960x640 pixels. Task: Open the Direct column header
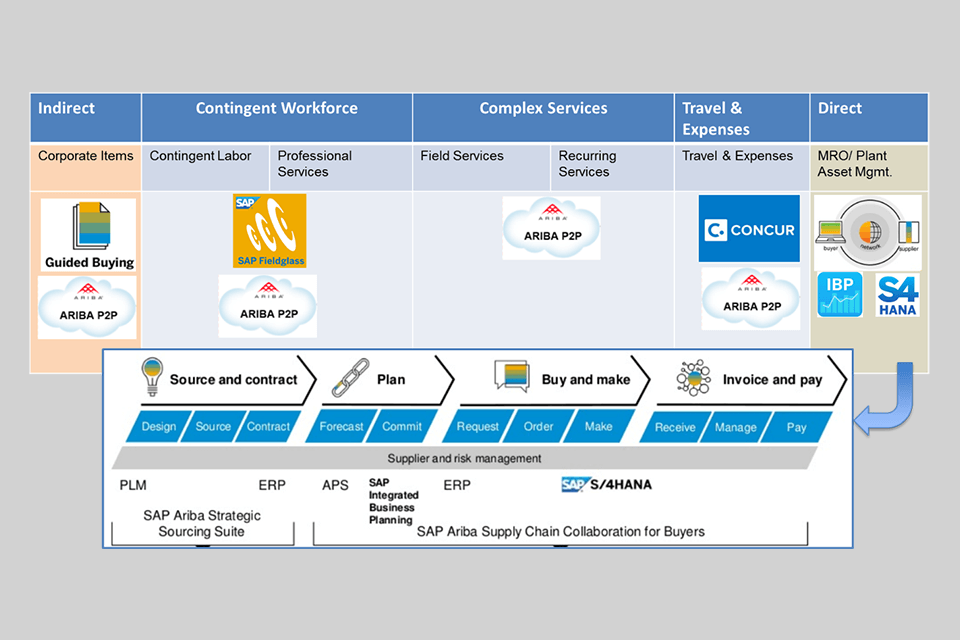point(869,118)
